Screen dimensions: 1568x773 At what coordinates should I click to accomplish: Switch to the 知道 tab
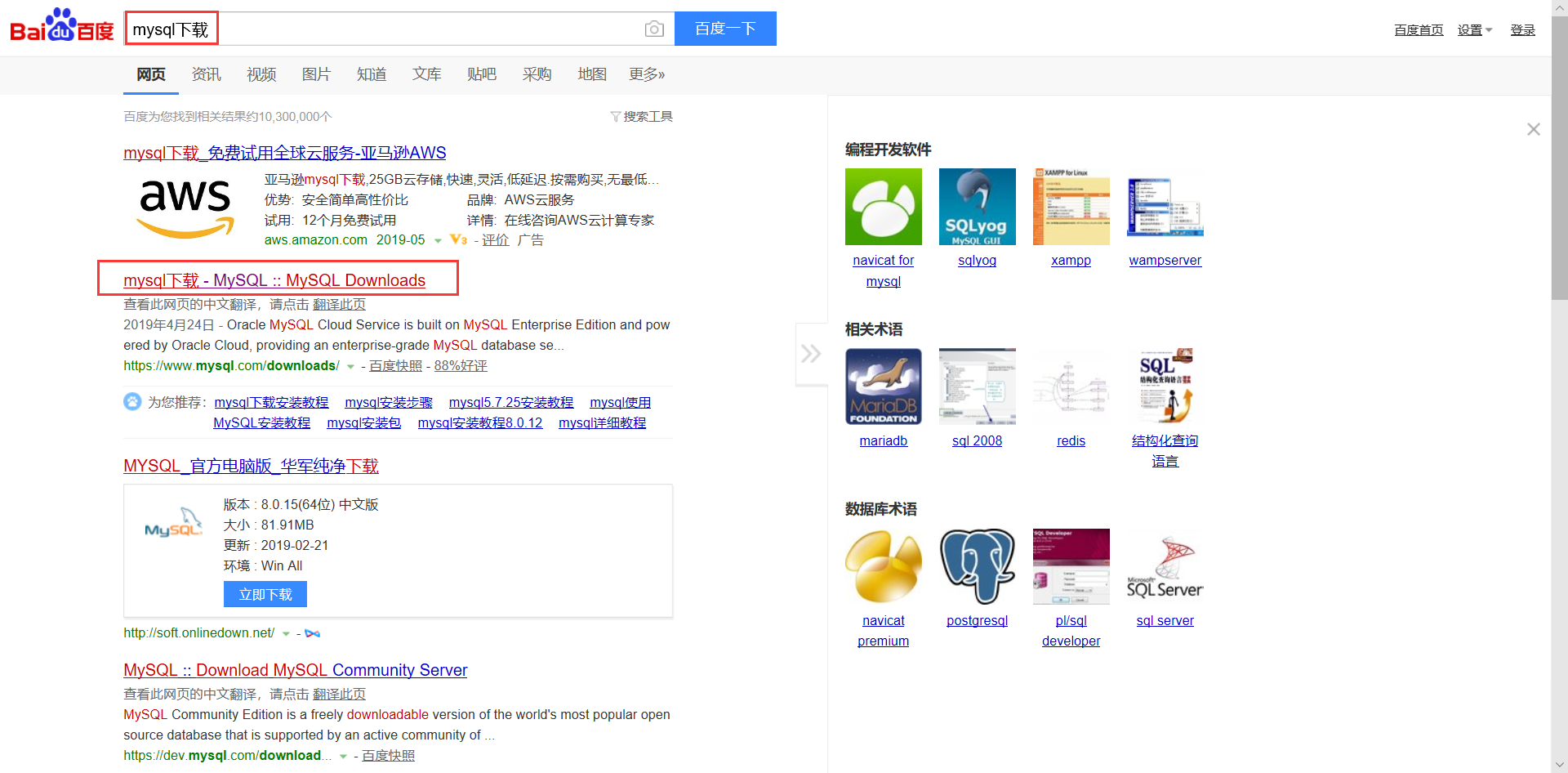coord(372,74)
